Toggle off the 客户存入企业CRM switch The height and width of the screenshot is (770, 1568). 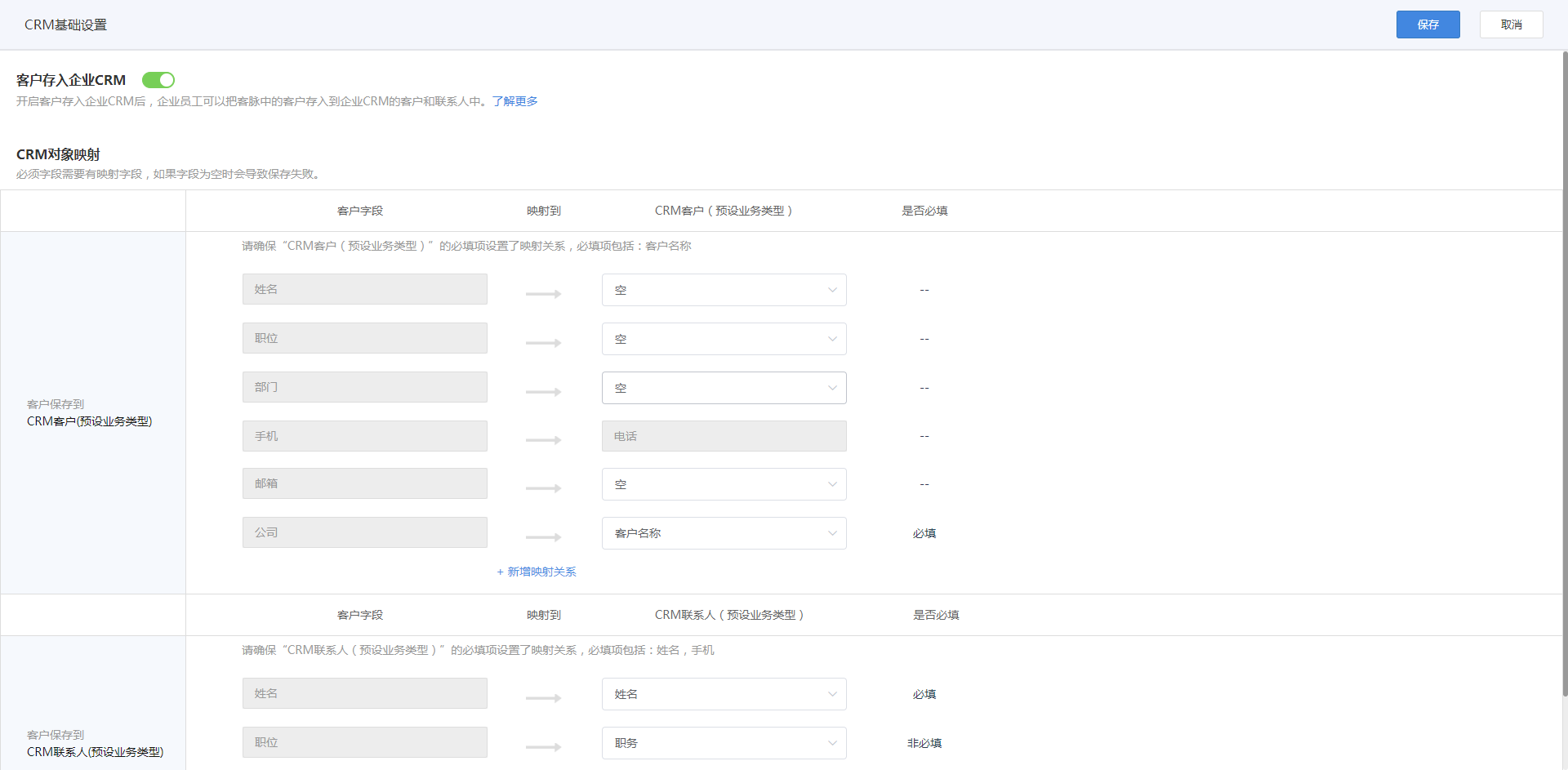coord(158,80)
